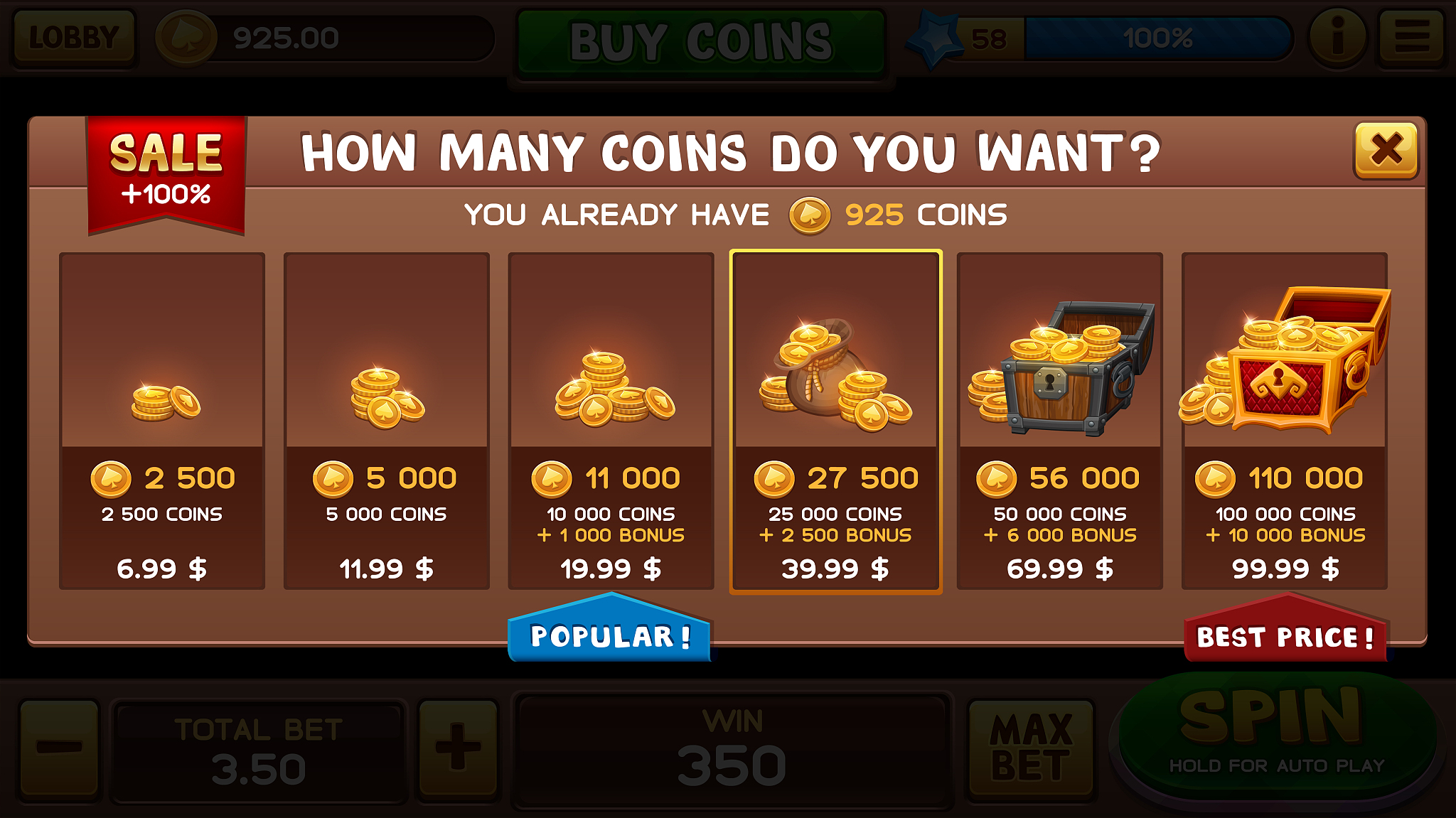The height and width of the screenshot is (818, 1456).
Task: Go back to the Lobby
Action: 73,38
